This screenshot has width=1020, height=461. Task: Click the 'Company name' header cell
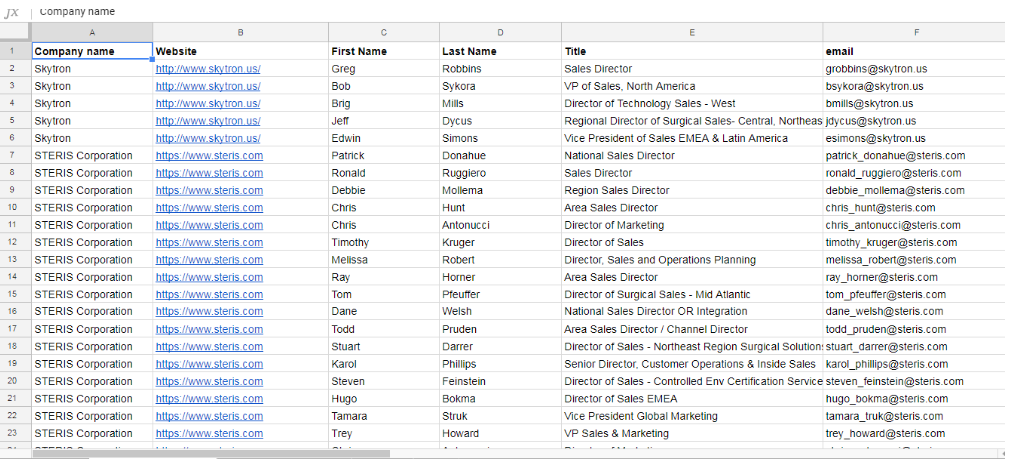pyautogui.click(x=92, y=51)
